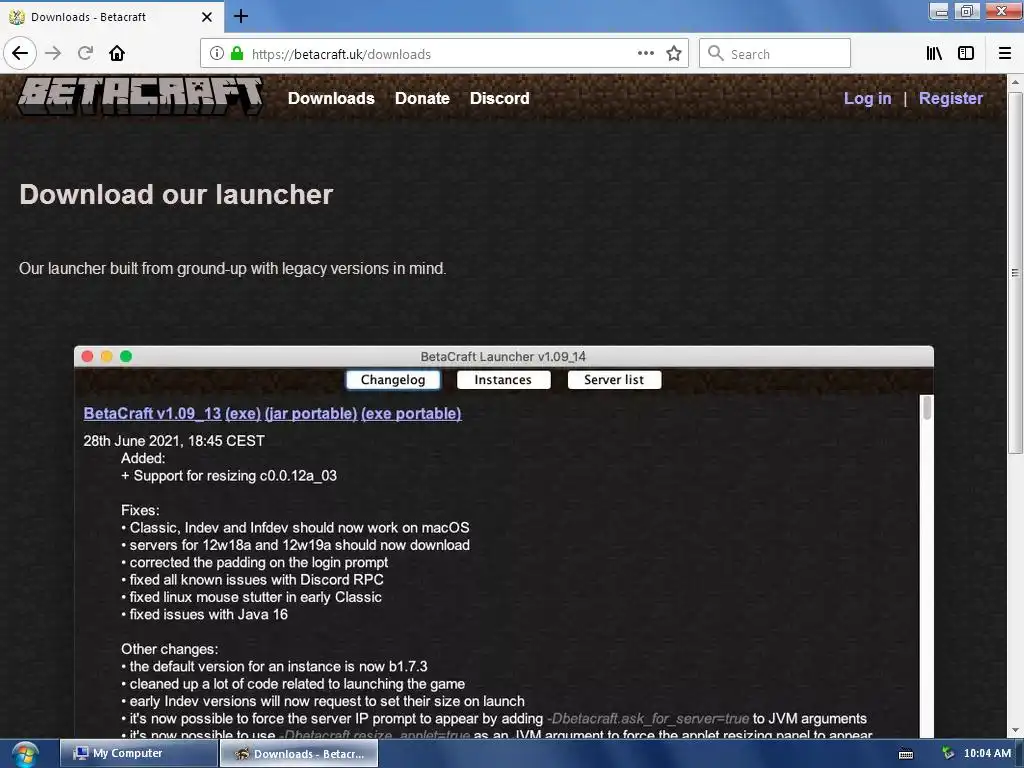Go back using the browser back arrow

(x=20, y=54)
